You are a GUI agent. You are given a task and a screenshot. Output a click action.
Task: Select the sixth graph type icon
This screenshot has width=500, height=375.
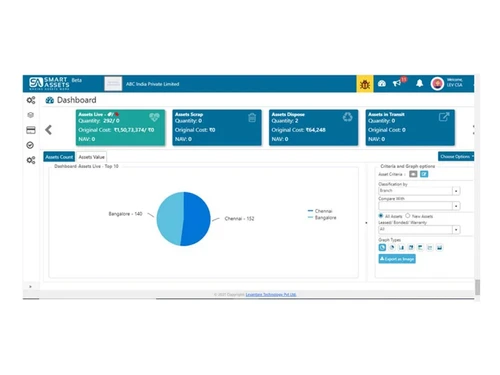pos(430,247)
